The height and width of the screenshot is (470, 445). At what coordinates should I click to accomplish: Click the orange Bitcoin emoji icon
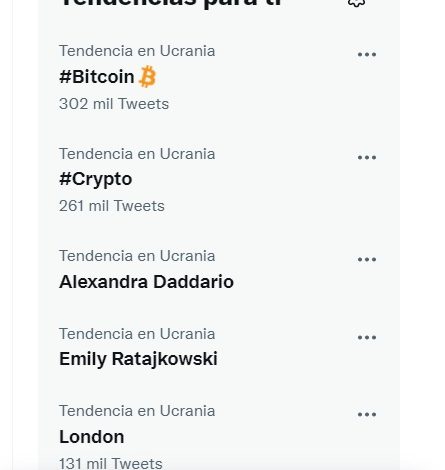point(147,77)
